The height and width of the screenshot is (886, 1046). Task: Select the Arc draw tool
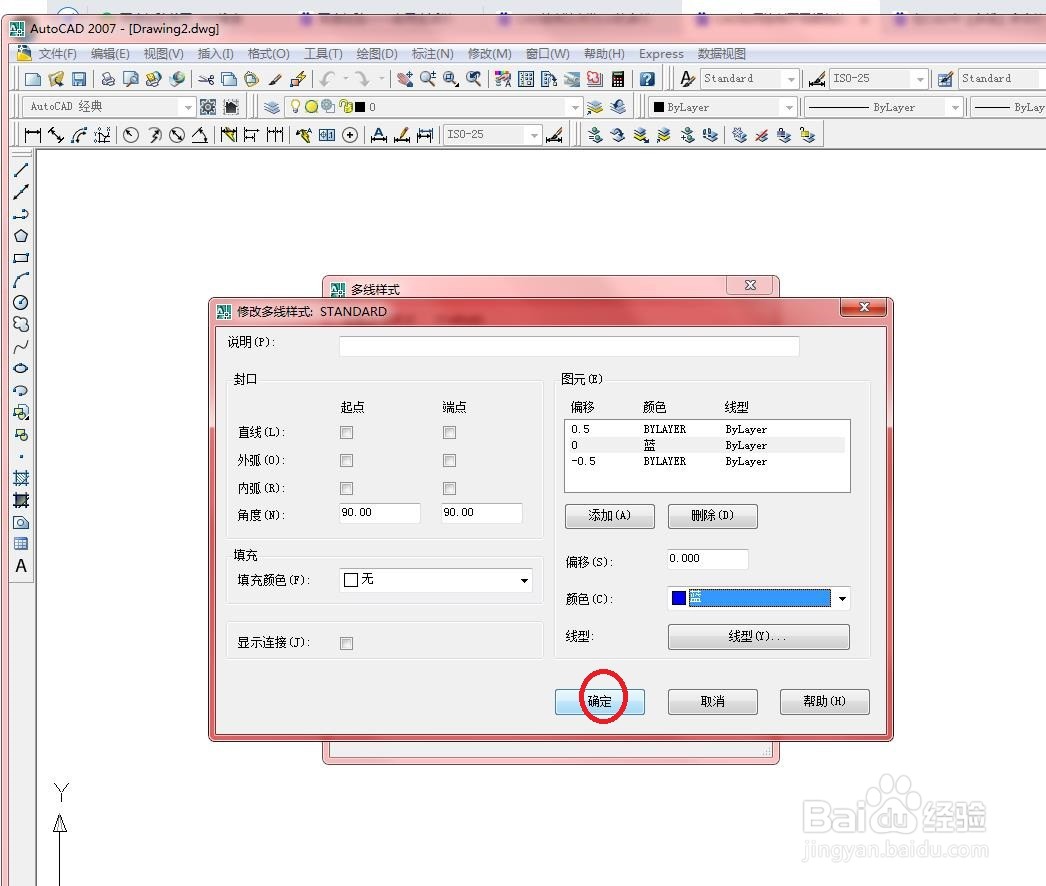coord(21,280)
